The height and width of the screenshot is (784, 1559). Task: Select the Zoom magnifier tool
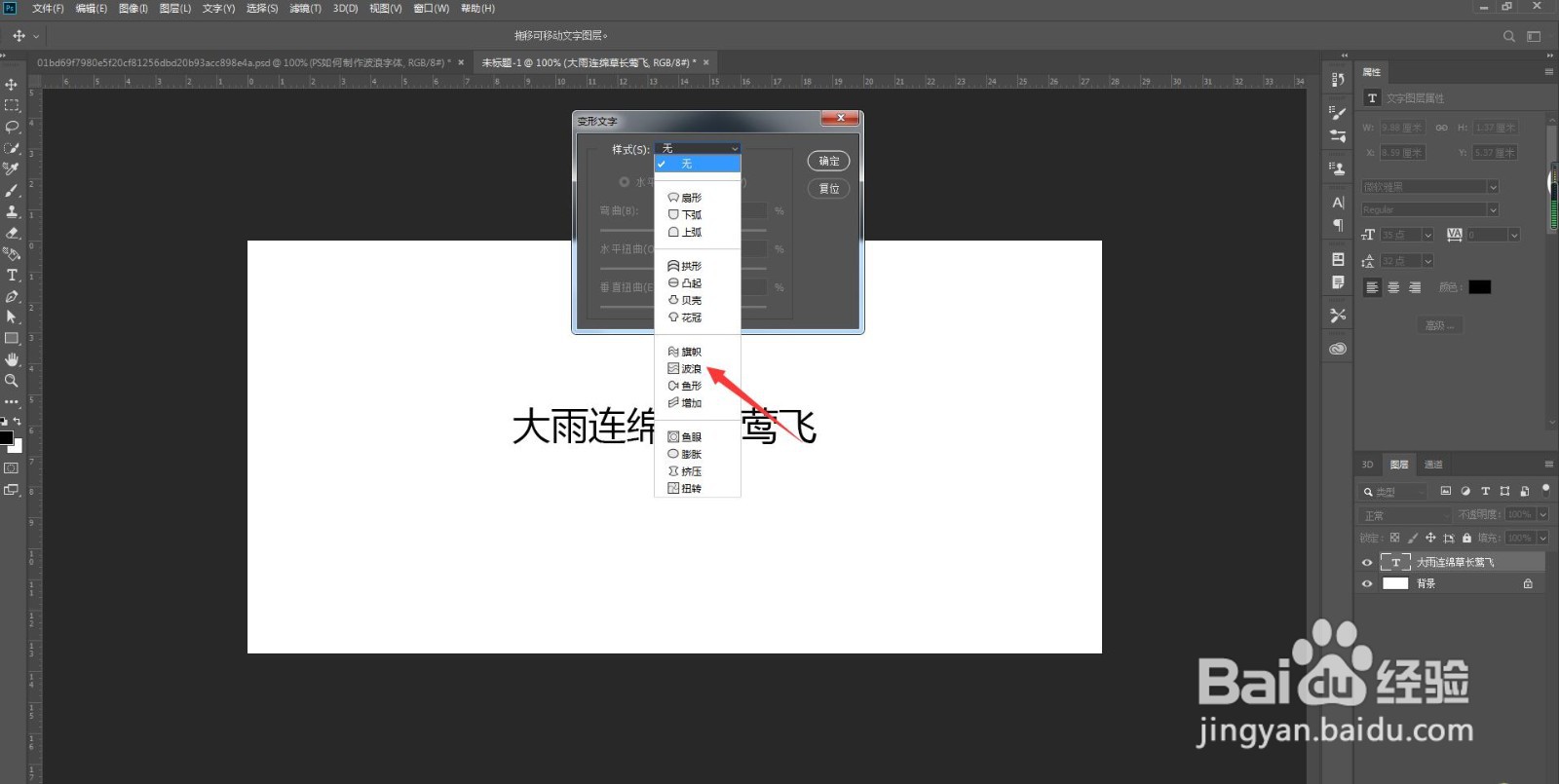(12, 381)
